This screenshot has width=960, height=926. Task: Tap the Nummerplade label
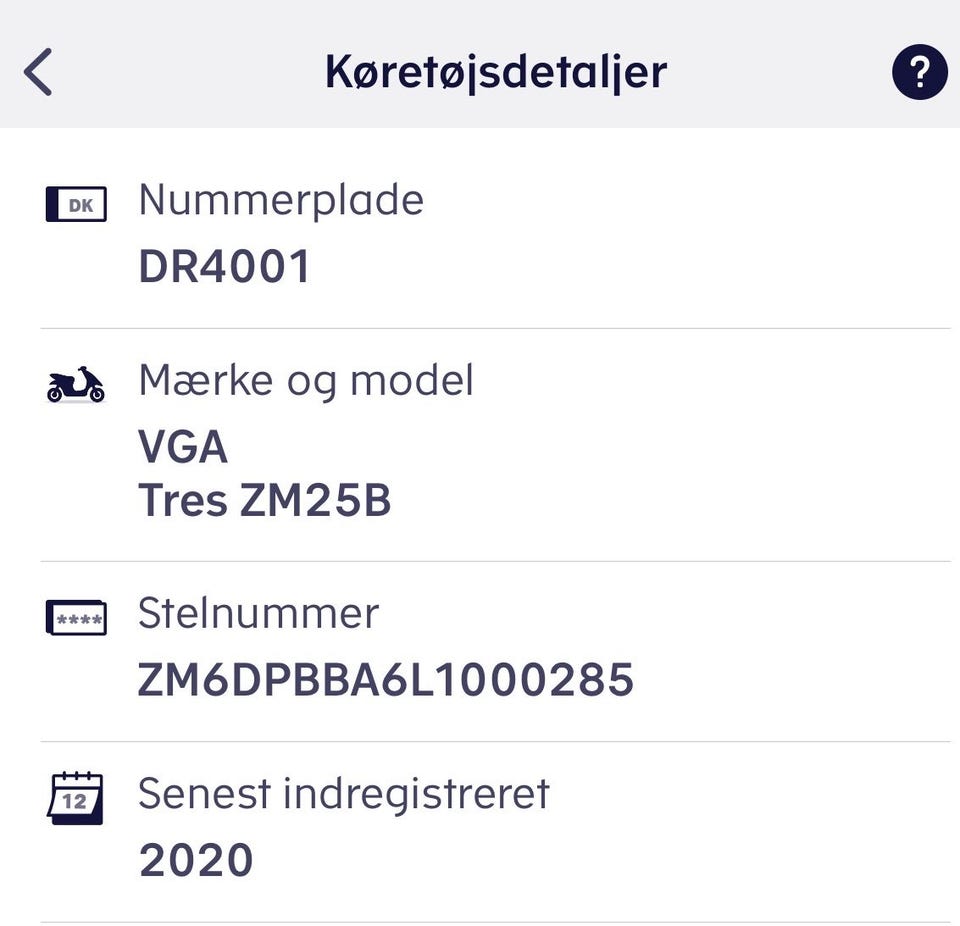click(281, 200)
